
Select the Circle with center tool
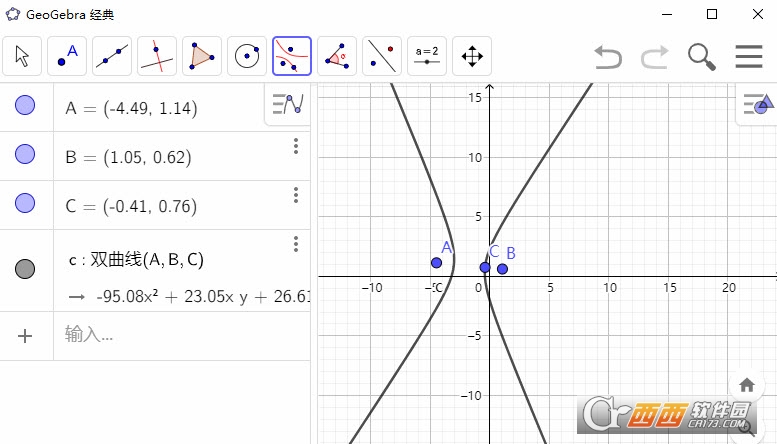pyautogui.click(x=247, y=56)
